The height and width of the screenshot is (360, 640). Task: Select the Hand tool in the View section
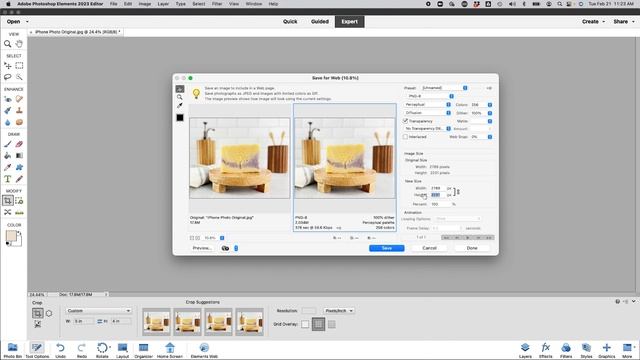(19, 44)
